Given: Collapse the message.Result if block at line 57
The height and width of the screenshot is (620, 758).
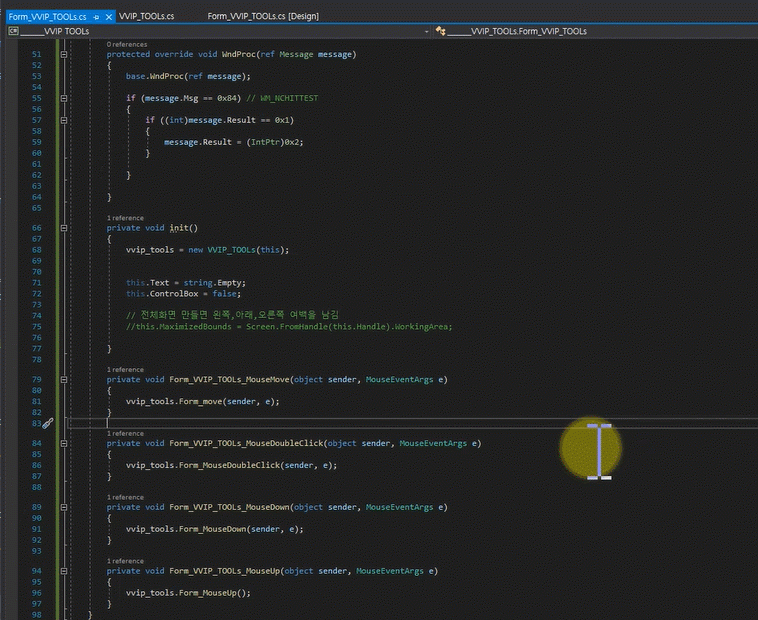Looking at the screenshot, I should [x=64, y=120].
